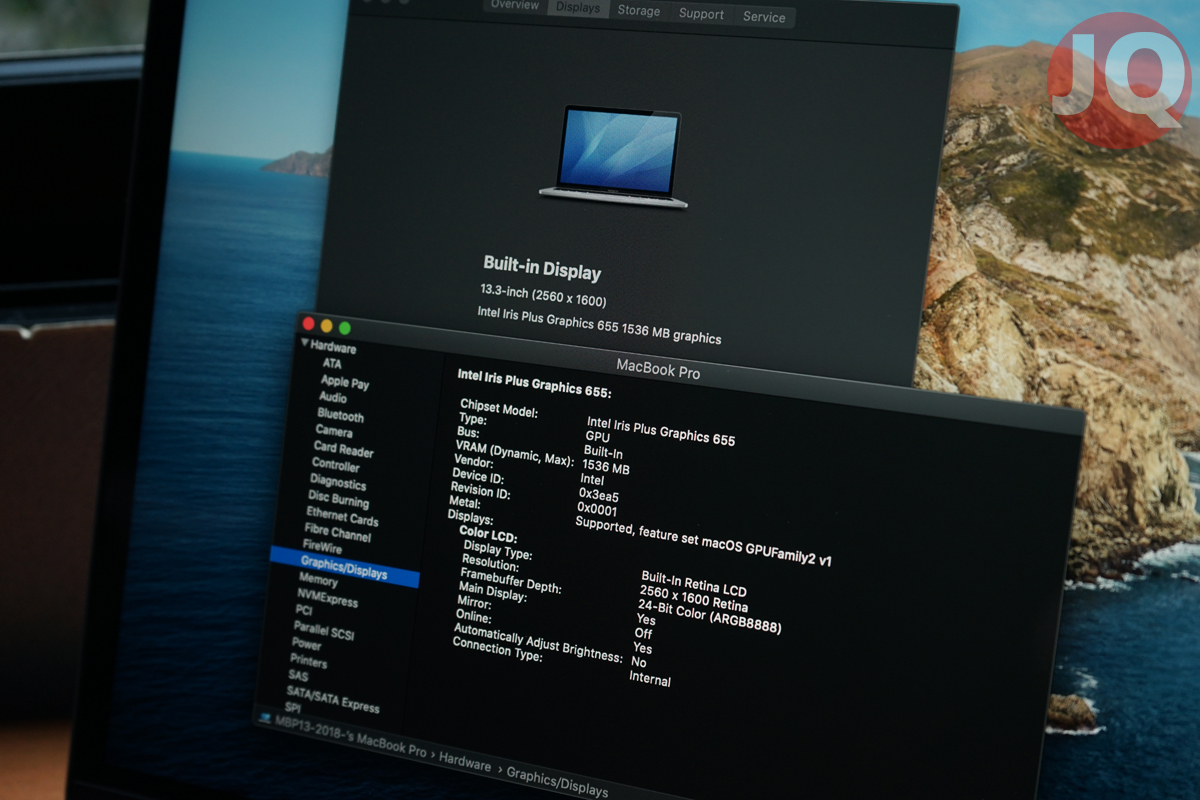The width and height of the screenshot is (1200, 800).
Task: Click the Intel Iris Plus Graphics 655 heading
Action: (x=534, y=383)
